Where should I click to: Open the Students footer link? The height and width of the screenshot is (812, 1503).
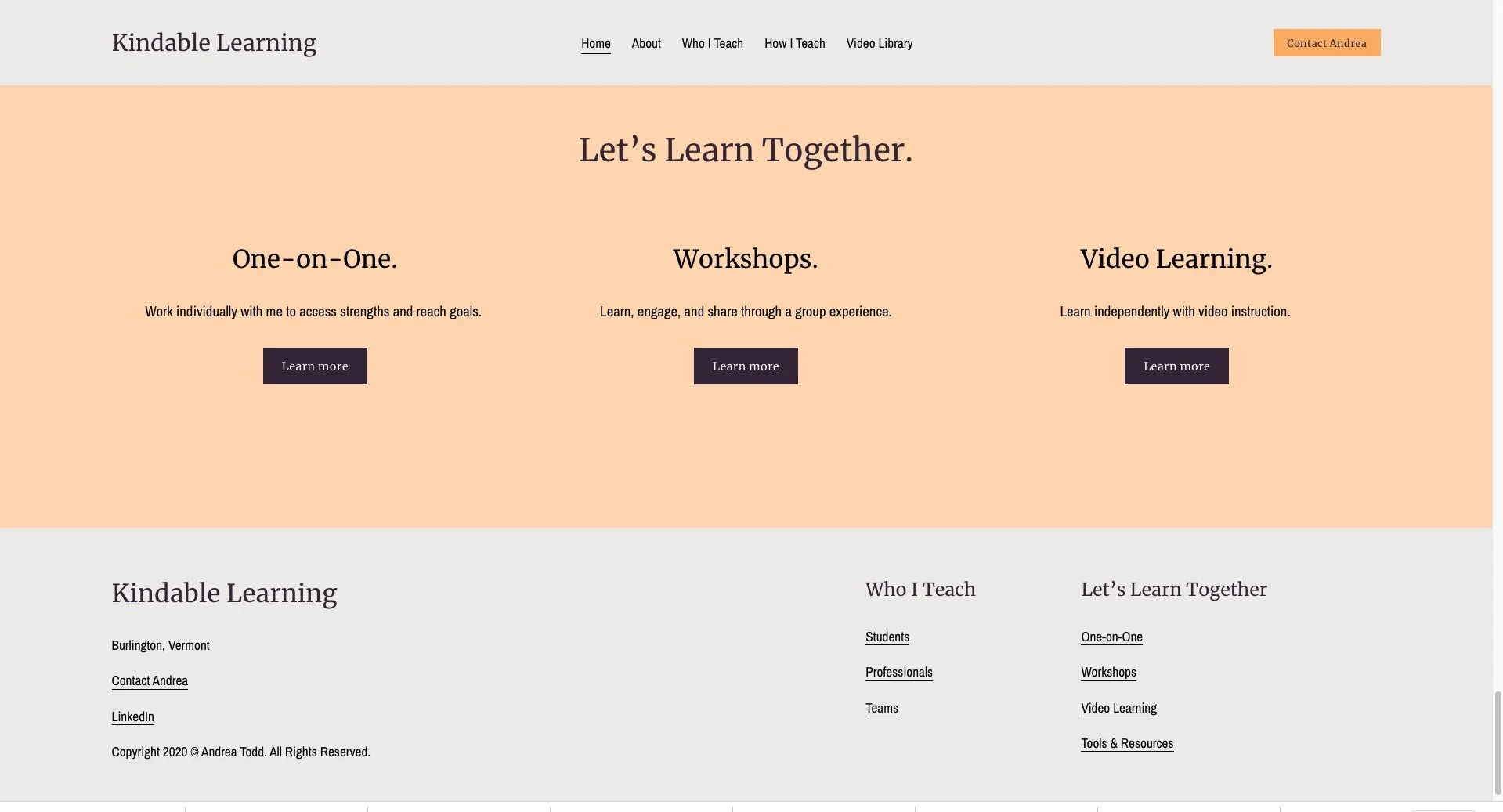click(887, 637)
